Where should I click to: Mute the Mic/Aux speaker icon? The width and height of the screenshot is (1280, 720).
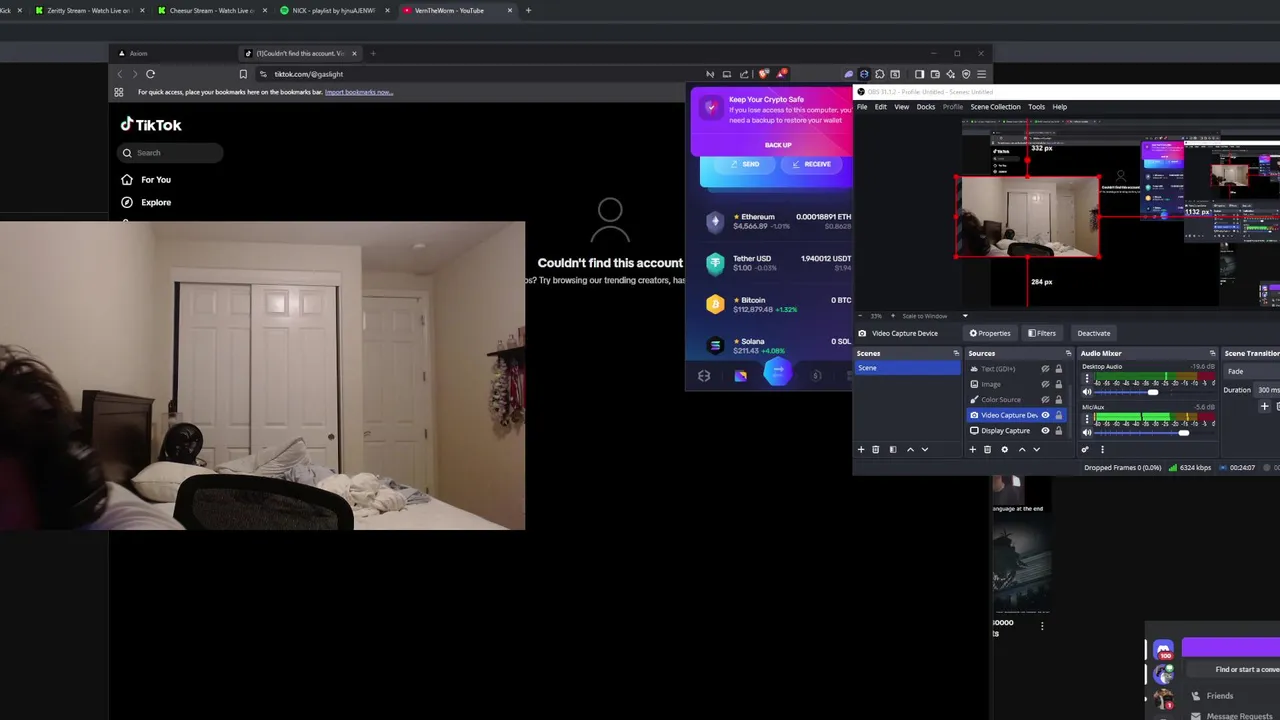tap(1088, 433)
